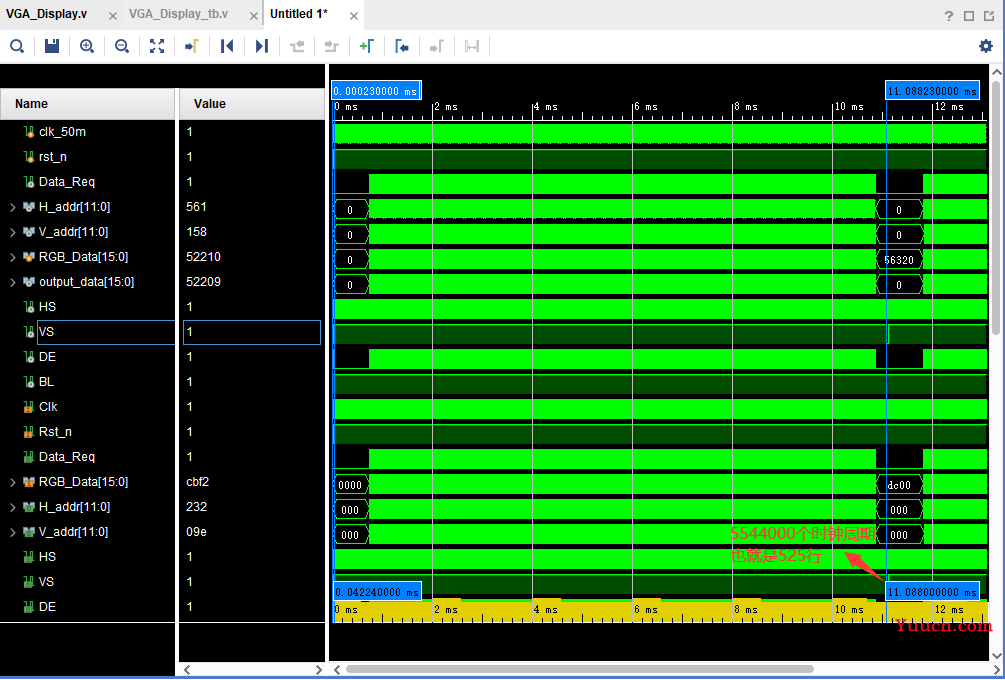Click value cbf2 in Value column

198,482
